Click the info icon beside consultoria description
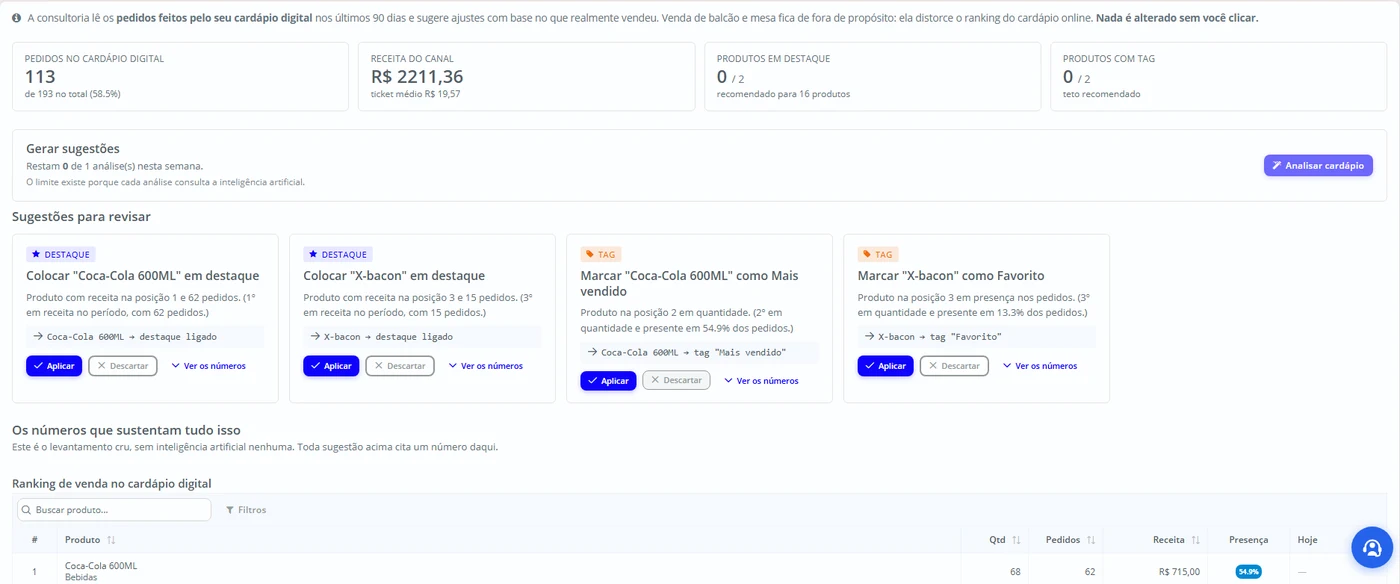This screenshot has height=584, width=1400. coord(17,18)
